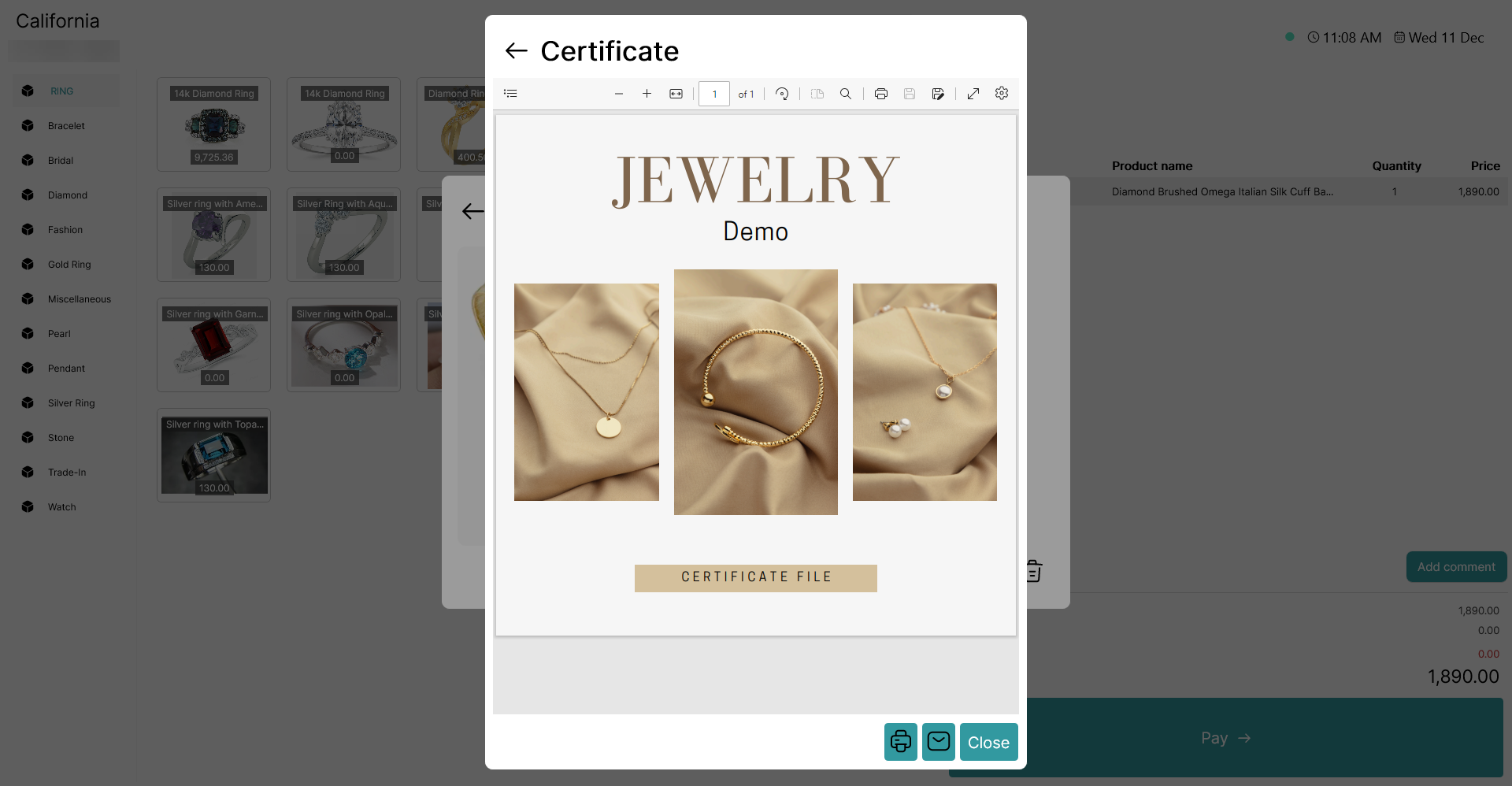This screenshot has width=1512, height=786.
Task: Select Silver ring with Amethyst product
Action: pos(213,235)
